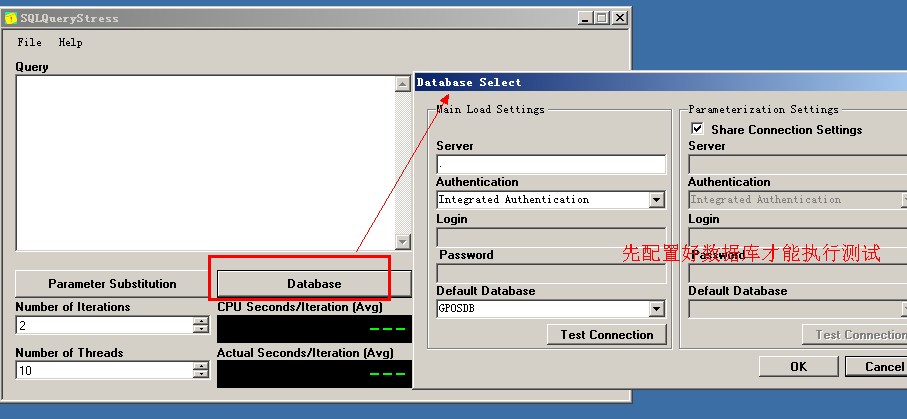Open the Integrated Authentication dropdown
The width and height of the screenshot is (907, 419).
click(x=656, y=200)
